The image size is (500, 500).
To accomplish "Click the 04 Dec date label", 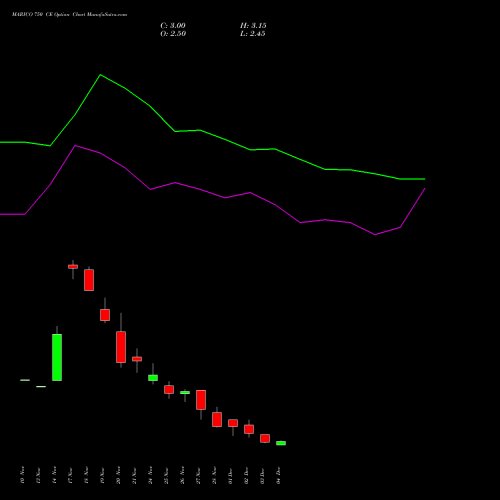I will click(278, 475).
